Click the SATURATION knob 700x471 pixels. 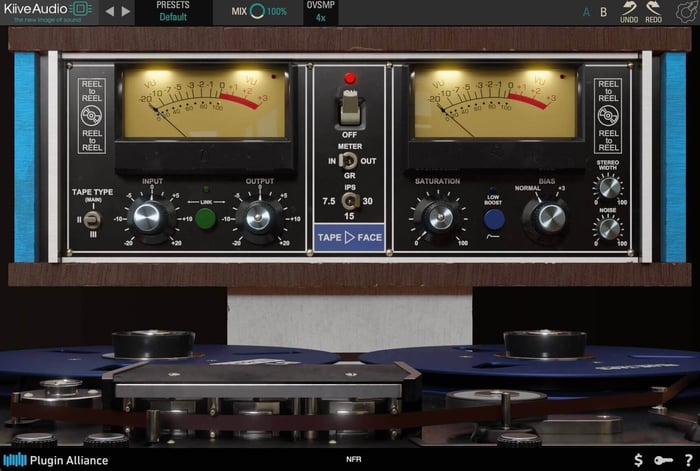click(439, 217)
